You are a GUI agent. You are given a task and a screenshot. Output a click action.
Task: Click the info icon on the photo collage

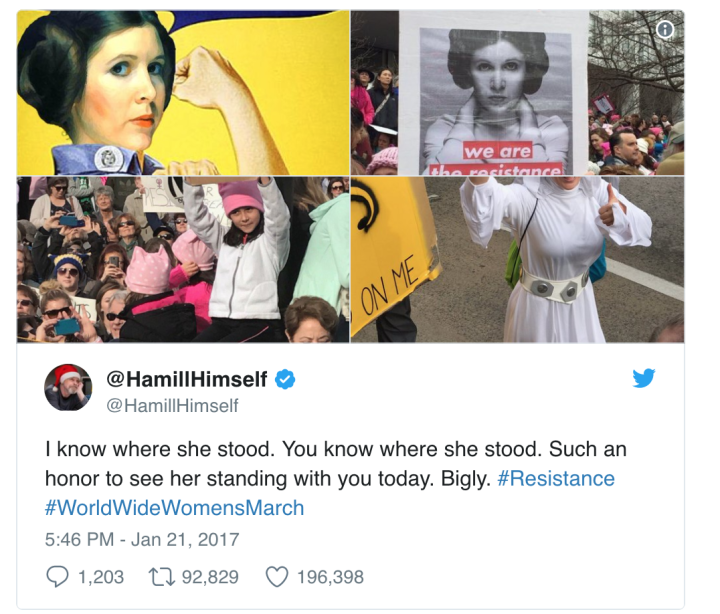[665, 30]
